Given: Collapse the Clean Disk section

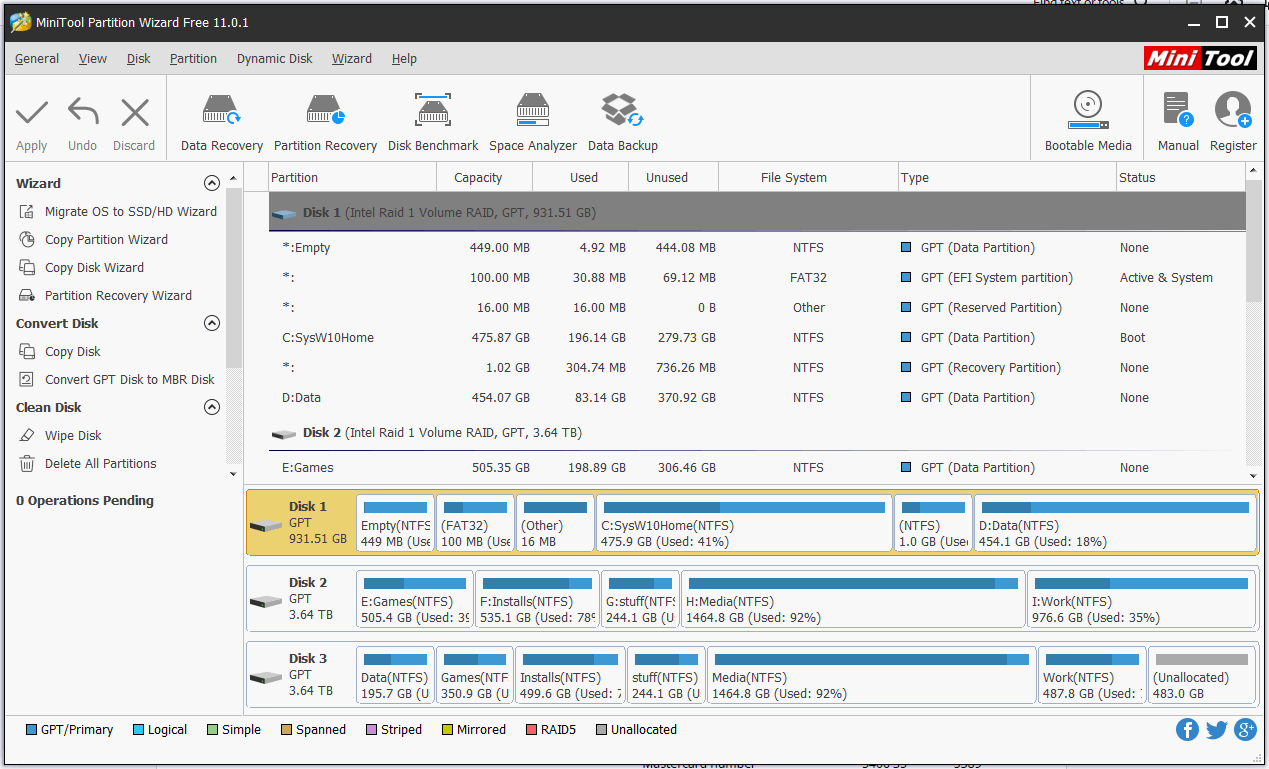Looking at the screenshot, I should coord(211,407).
